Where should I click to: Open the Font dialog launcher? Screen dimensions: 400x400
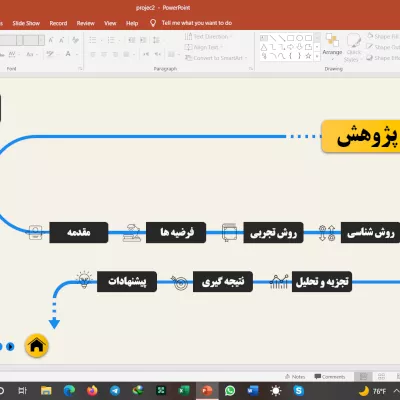(x=80, y=69)
